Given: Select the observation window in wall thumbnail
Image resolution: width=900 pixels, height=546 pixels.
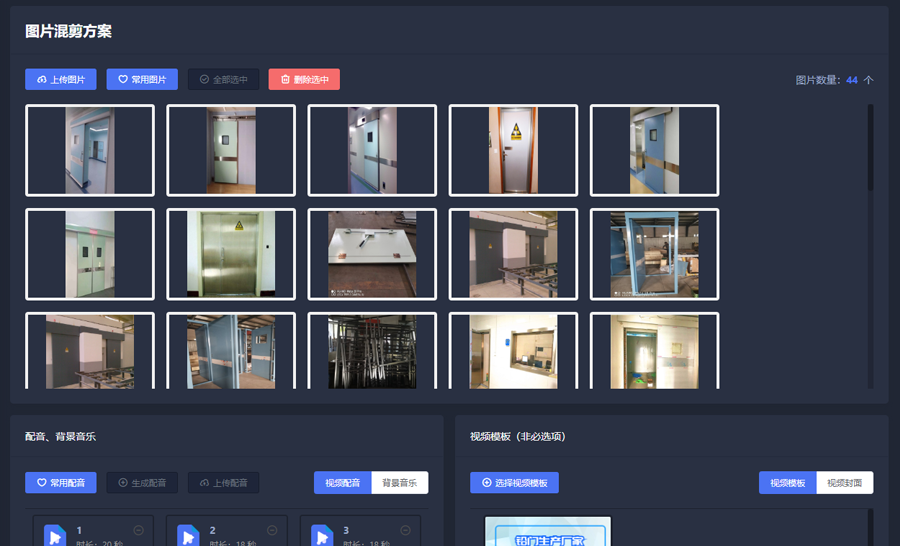Looking at the screenshot, I should click(513, 351).
